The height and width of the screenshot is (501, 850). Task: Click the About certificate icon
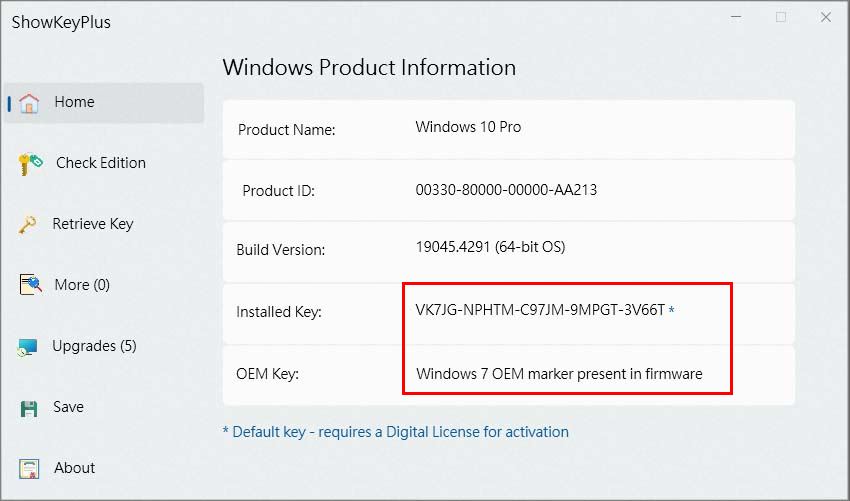(29, 469)
